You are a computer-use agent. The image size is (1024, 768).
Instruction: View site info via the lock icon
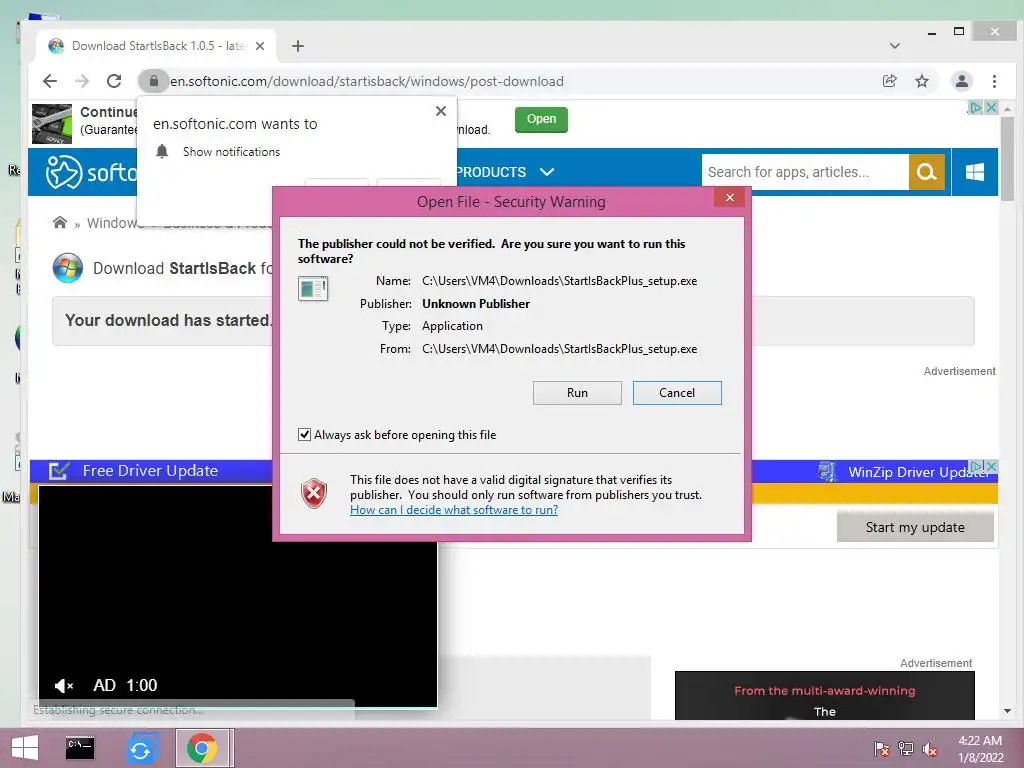coord(153,81)
